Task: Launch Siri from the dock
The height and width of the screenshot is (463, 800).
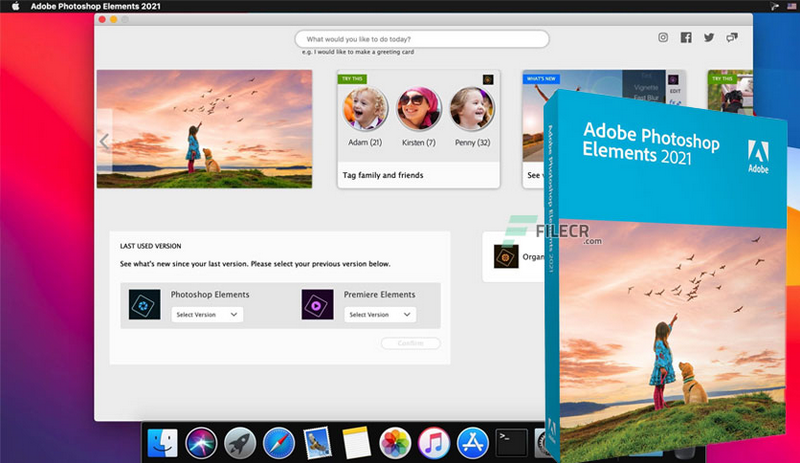Action: coord(201,443)
